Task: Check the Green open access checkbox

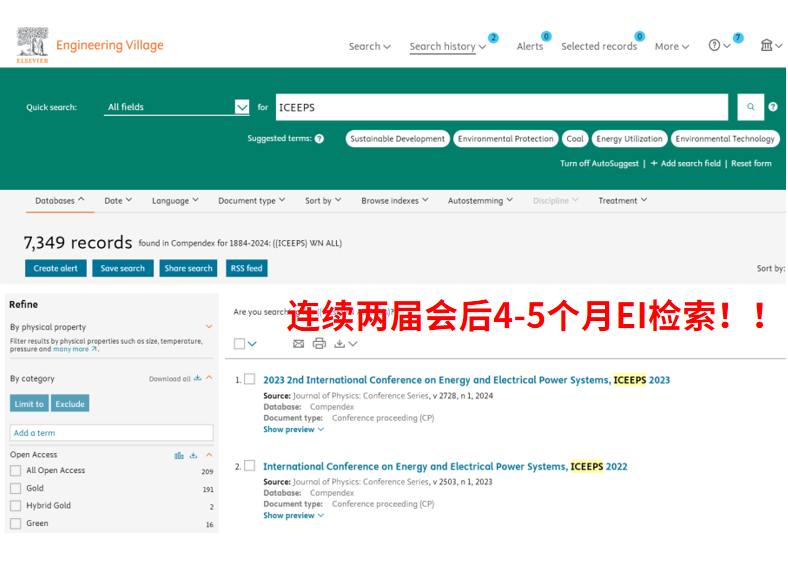Action: [16, 523]
